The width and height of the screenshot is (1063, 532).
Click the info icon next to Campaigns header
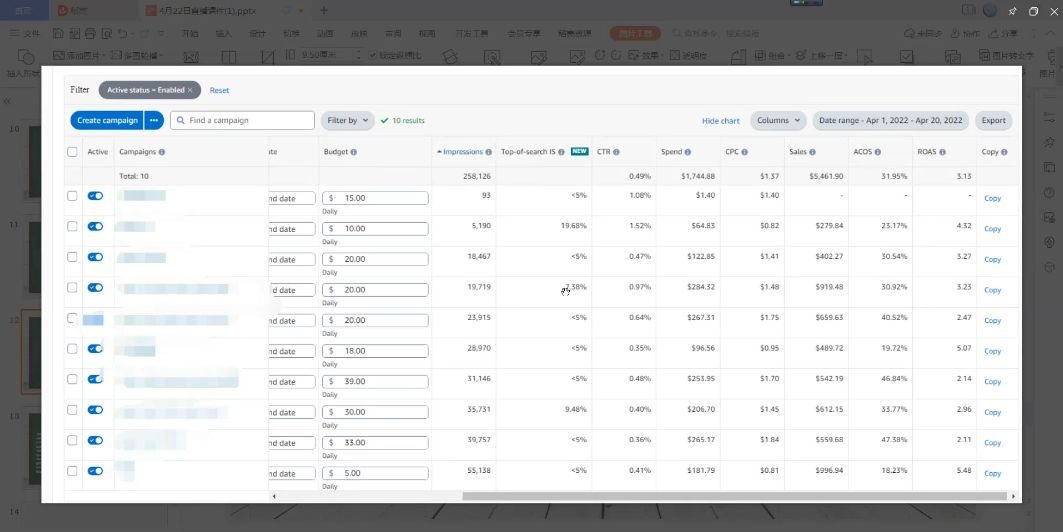click(x=162, y=152)
